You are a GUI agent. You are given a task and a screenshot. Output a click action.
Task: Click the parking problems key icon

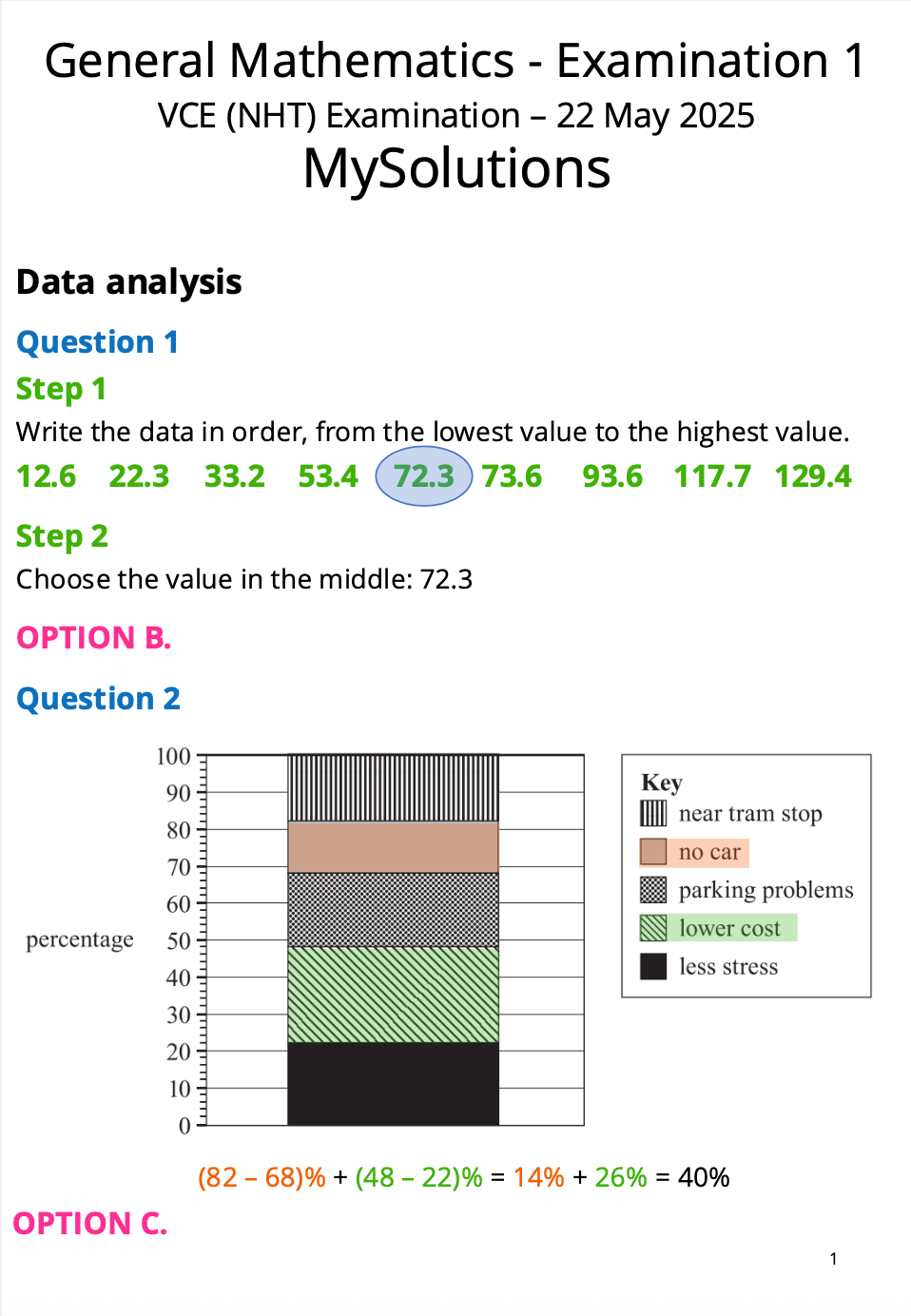(x=653, y=889)
